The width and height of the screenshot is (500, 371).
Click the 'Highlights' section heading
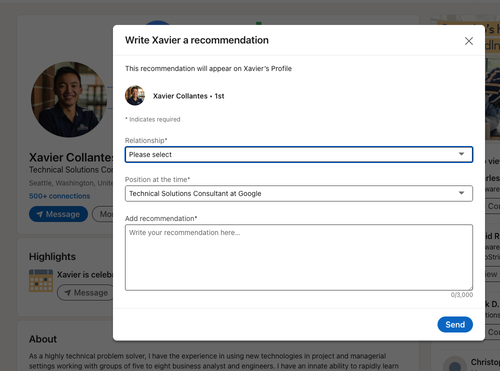(x=52, y=257)
